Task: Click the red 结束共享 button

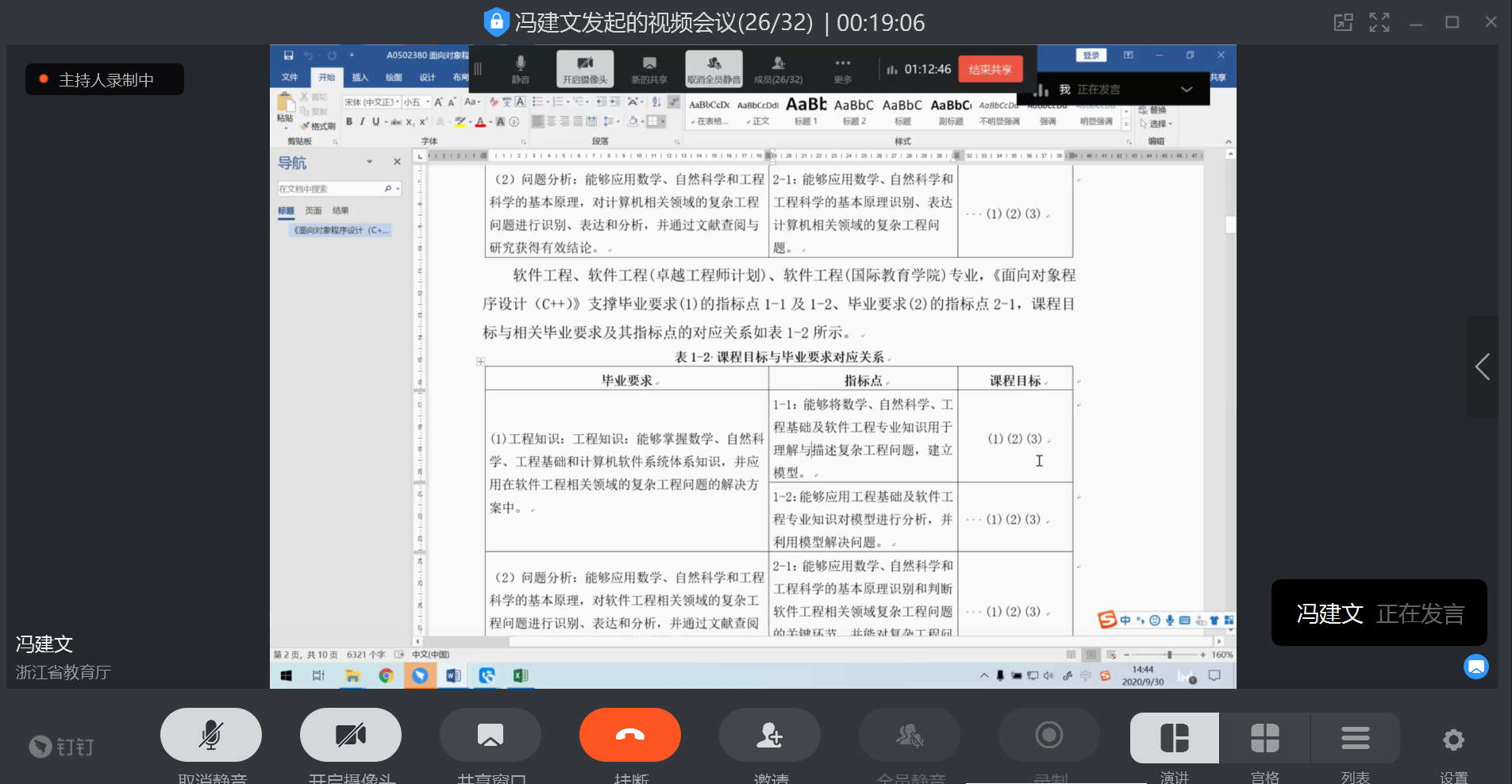Action: (x=990, y=70)
